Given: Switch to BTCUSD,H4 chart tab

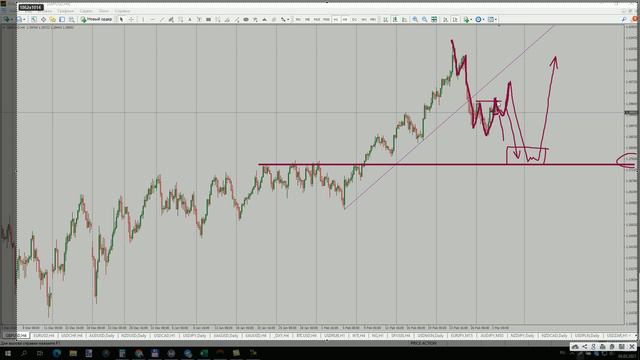Looking at the screenshot, I should (307, 336).
